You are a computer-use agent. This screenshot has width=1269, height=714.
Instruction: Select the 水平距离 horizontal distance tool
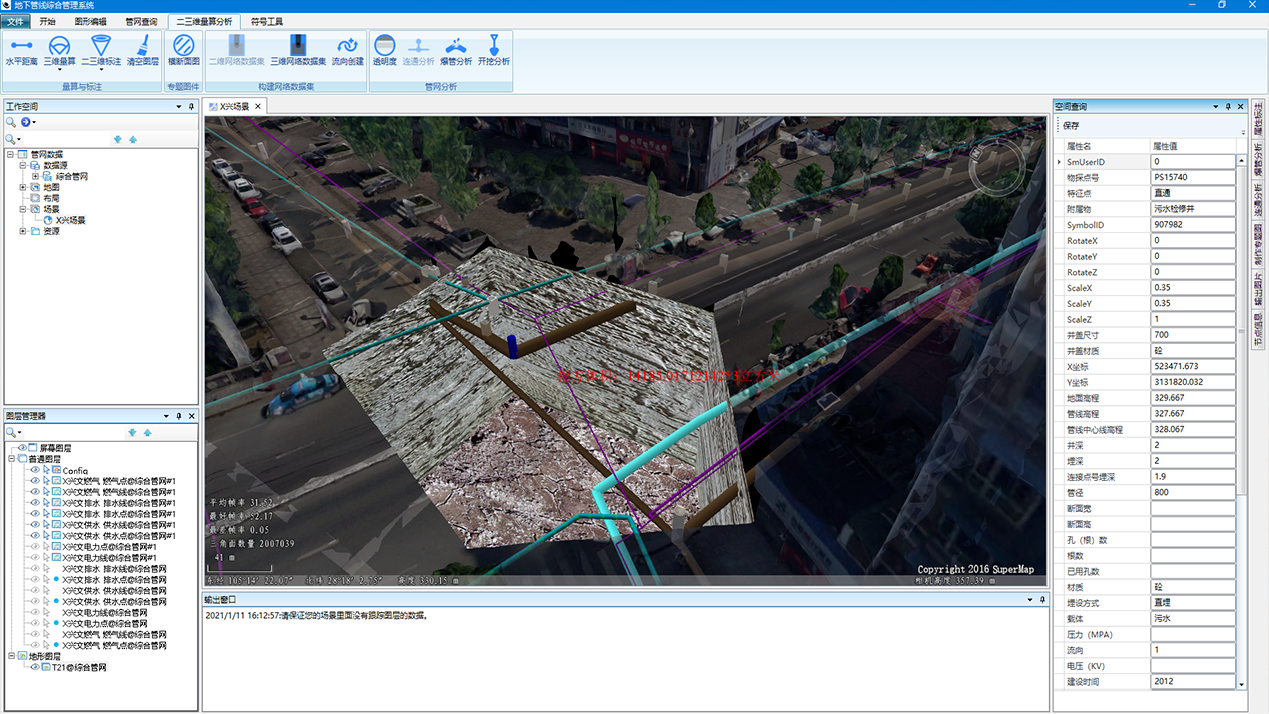(x=21, y=50)
